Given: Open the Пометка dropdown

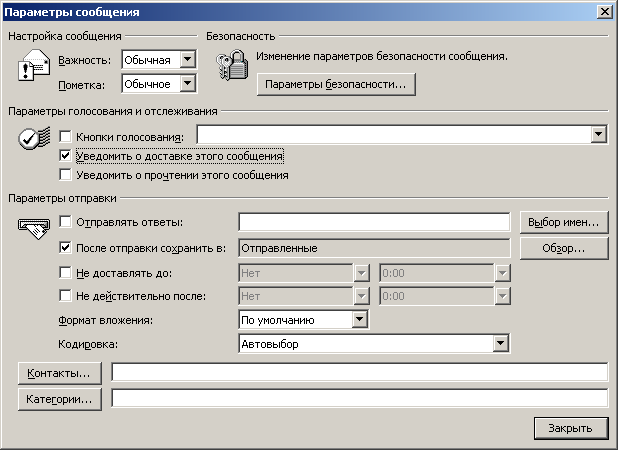Looking at the screenshot, I should click(188, 84).
